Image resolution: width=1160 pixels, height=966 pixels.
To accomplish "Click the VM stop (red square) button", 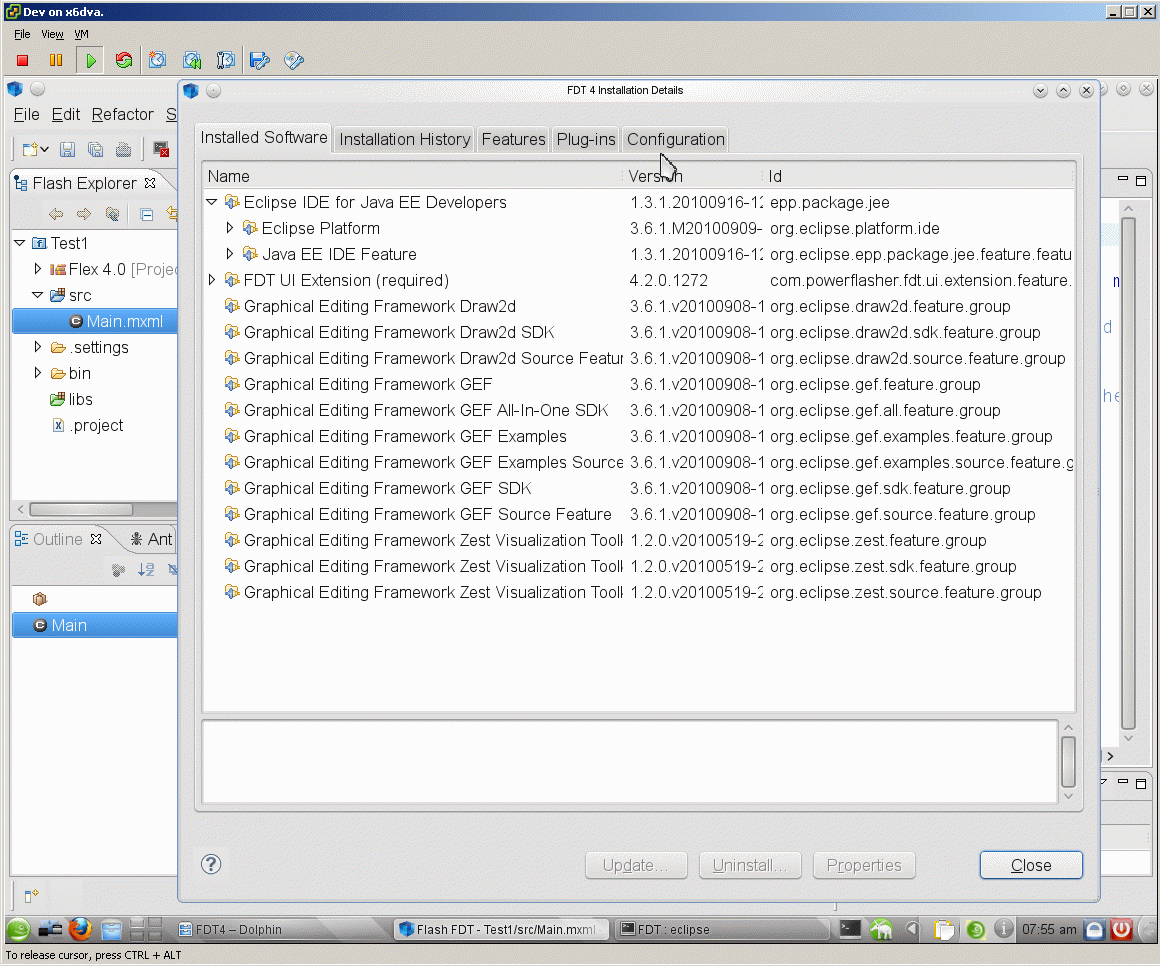I will [x=22, y=61].
